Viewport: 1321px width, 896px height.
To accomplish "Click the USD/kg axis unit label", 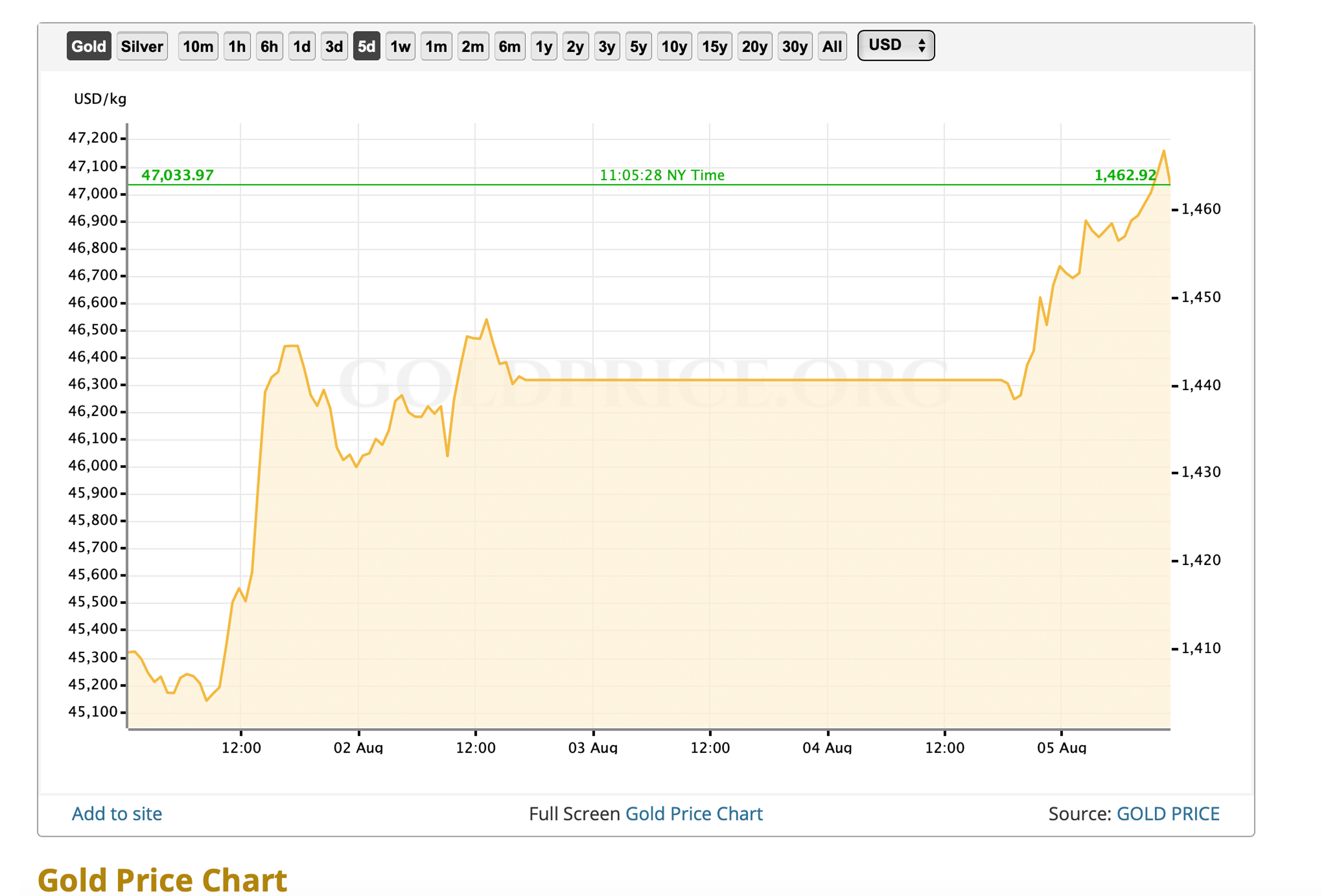I will (x=100, y=99).
